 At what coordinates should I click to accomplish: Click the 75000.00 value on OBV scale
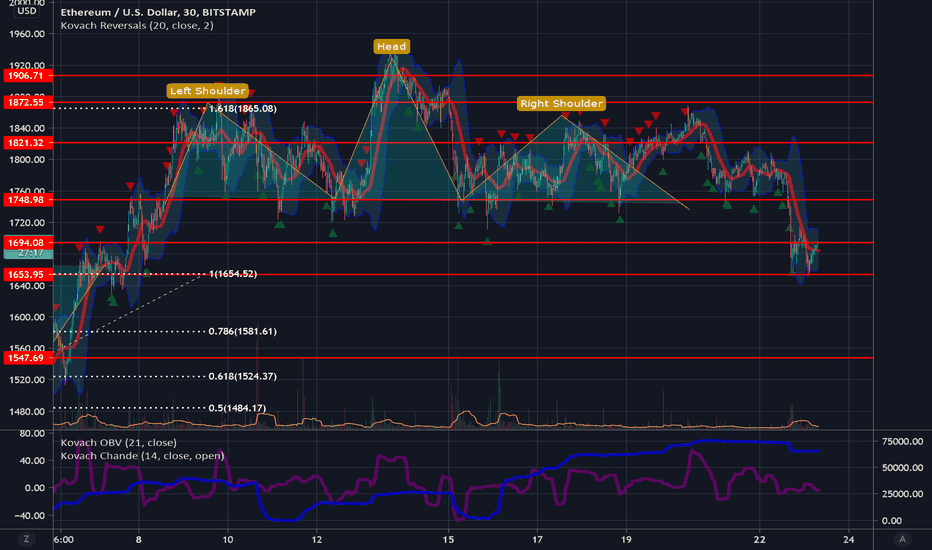[x=902, y=441]
